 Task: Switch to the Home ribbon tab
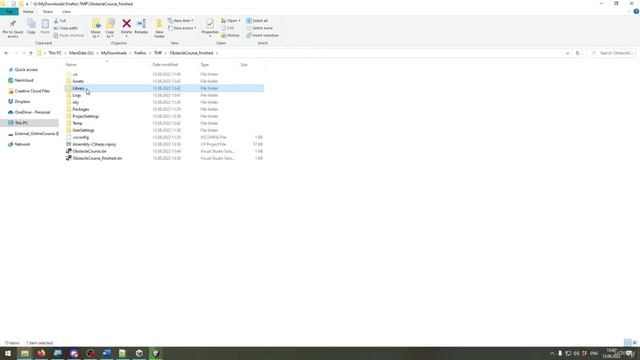(28, 11)
